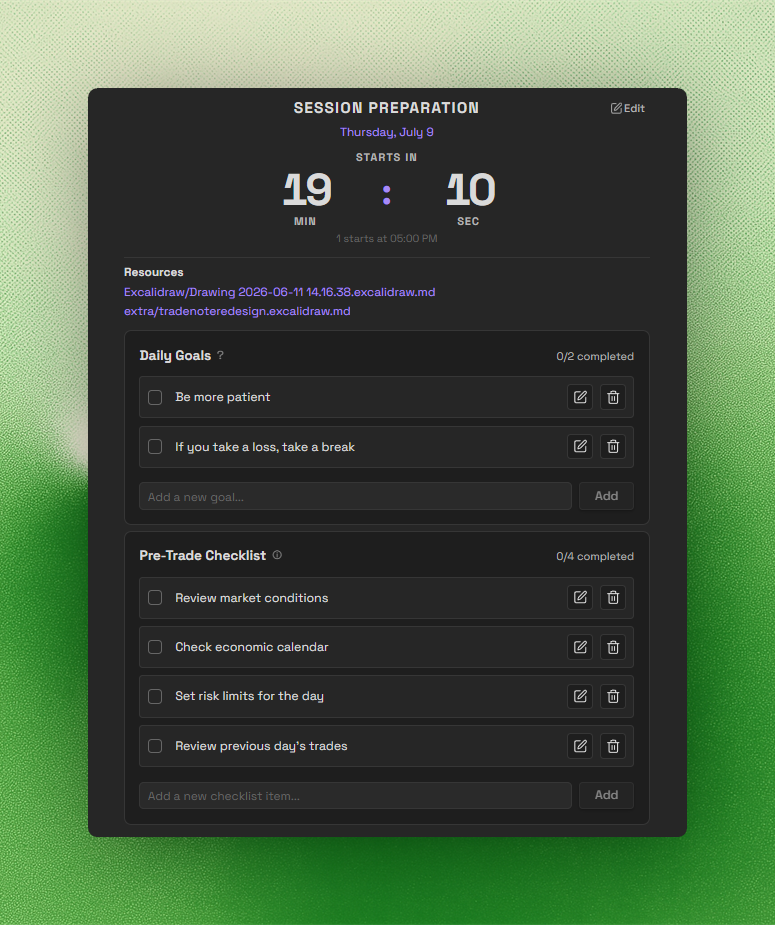Delete 'Check economic calendar' checklist item
Viewport: 775px width, 925px height.
pos(613,647)
